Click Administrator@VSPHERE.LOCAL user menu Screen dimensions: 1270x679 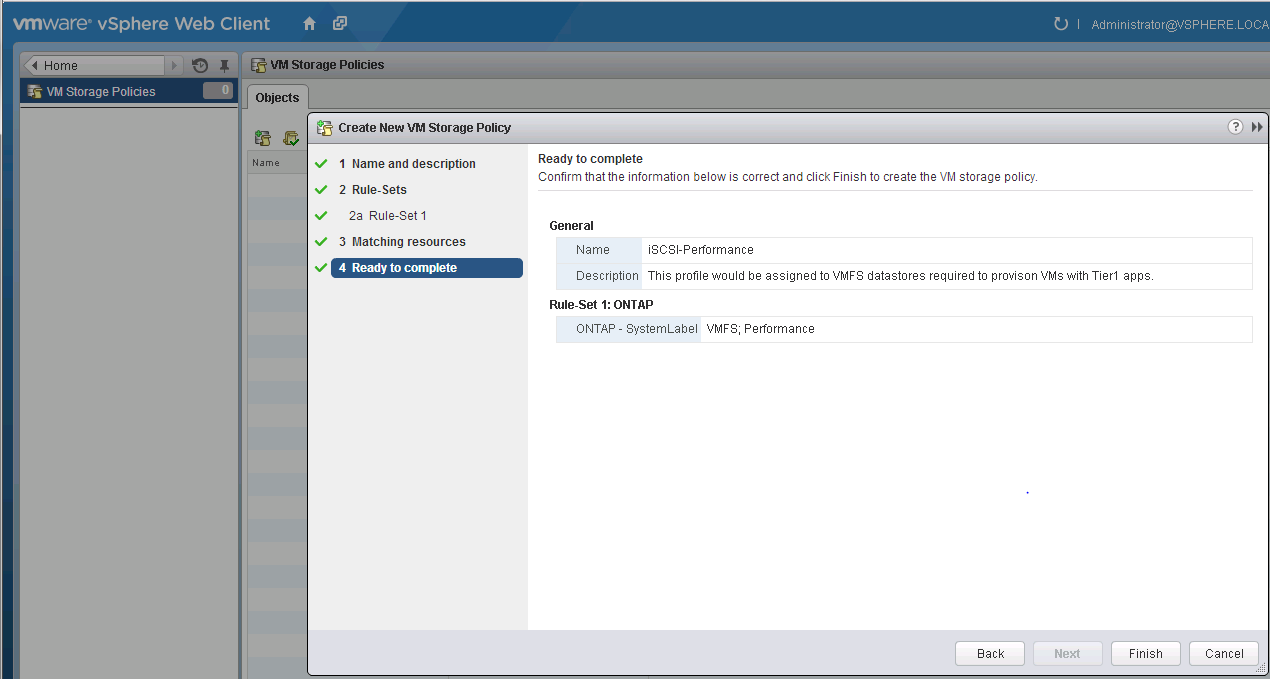(x=1180, y=24)
